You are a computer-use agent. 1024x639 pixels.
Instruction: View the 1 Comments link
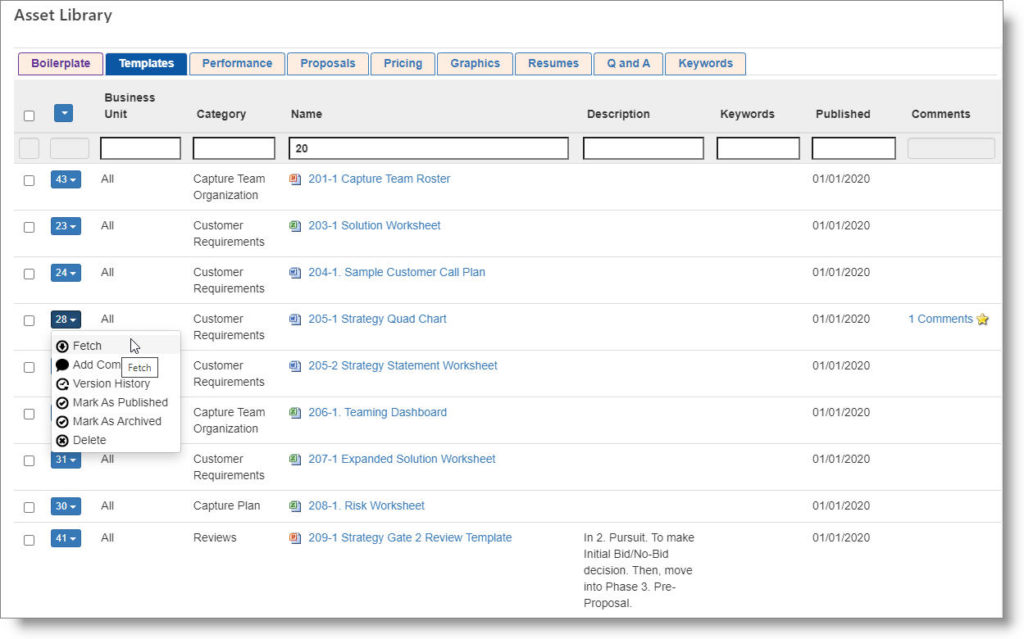coord(940,319)
